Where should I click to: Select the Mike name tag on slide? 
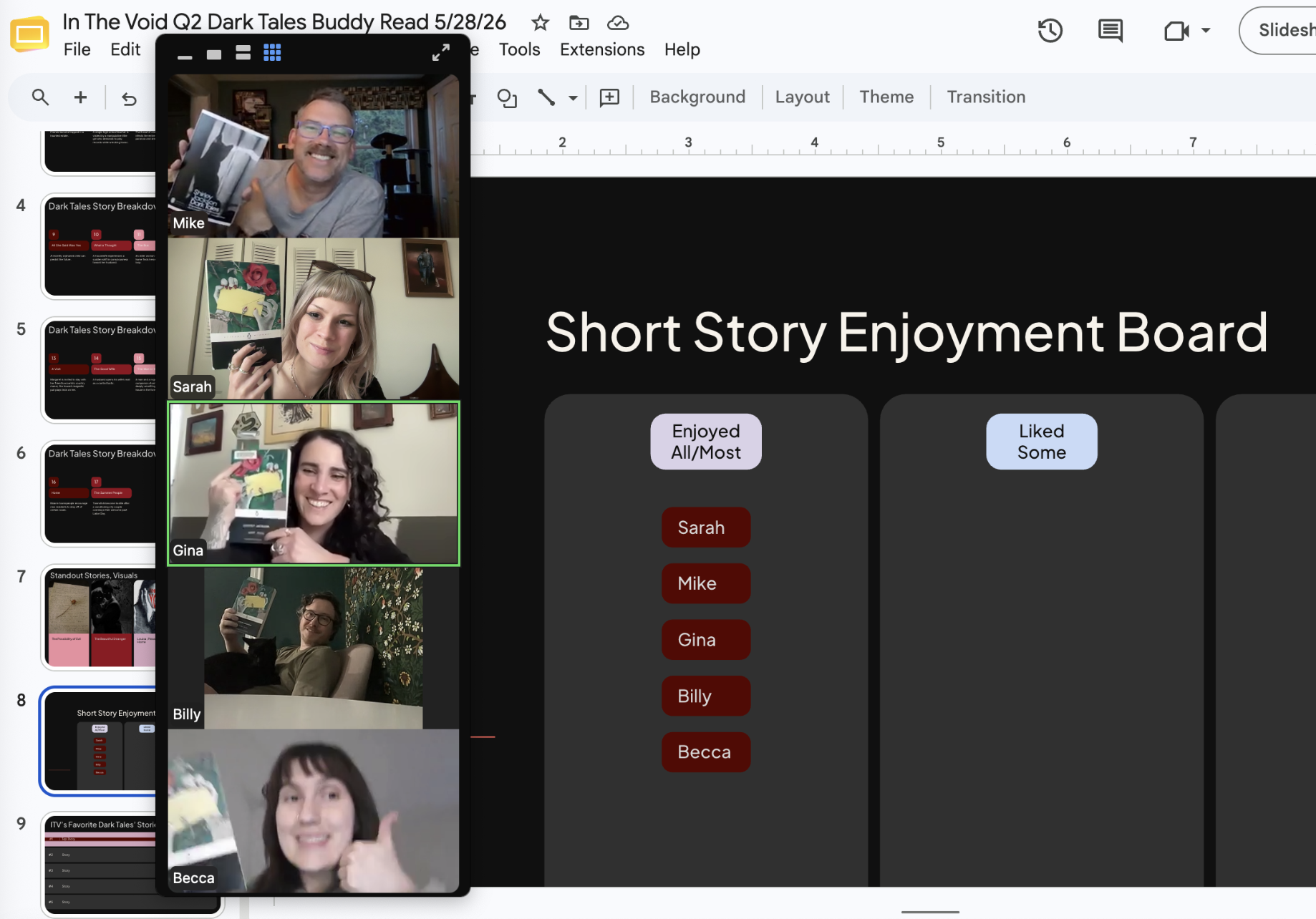click(706, 583)
